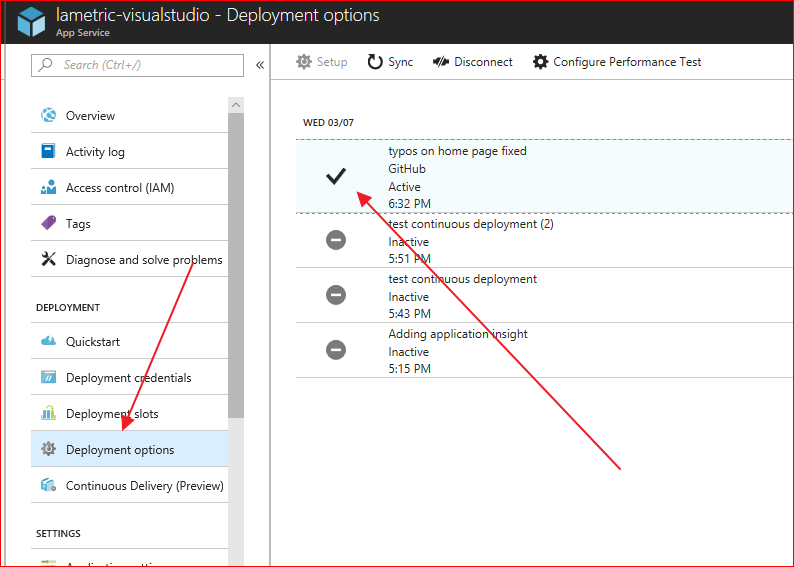
Task: Click Diagnose and solve problems wrench icon
Action: pos(48,260)
